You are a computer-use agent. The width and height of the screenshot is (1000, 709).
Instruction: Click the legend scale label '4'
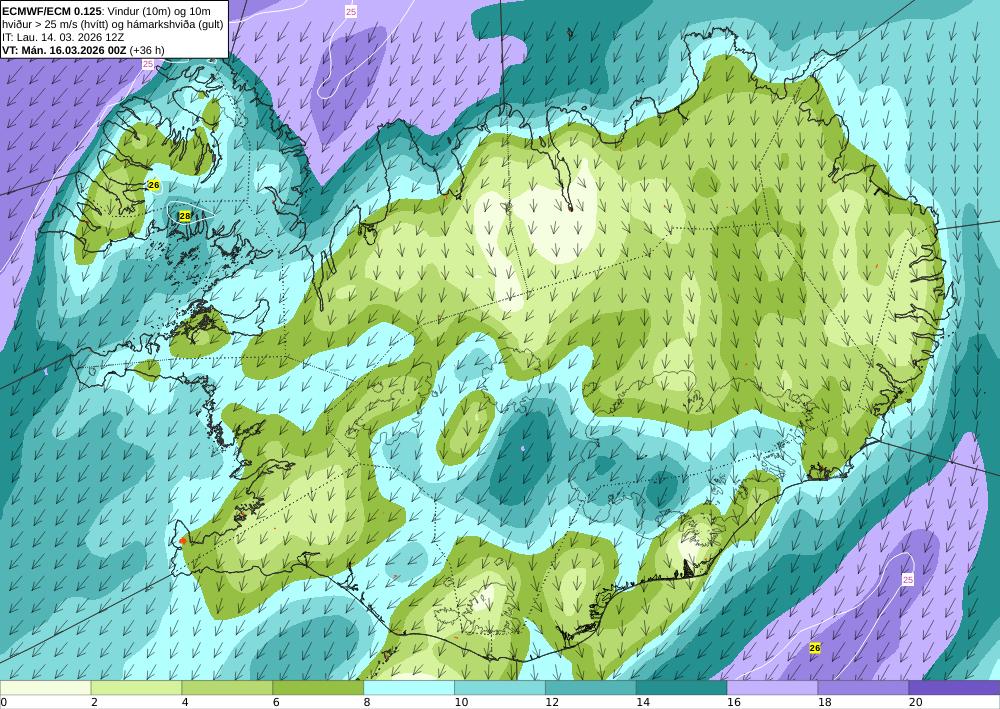pyautogui.click(x=185, y=703)
